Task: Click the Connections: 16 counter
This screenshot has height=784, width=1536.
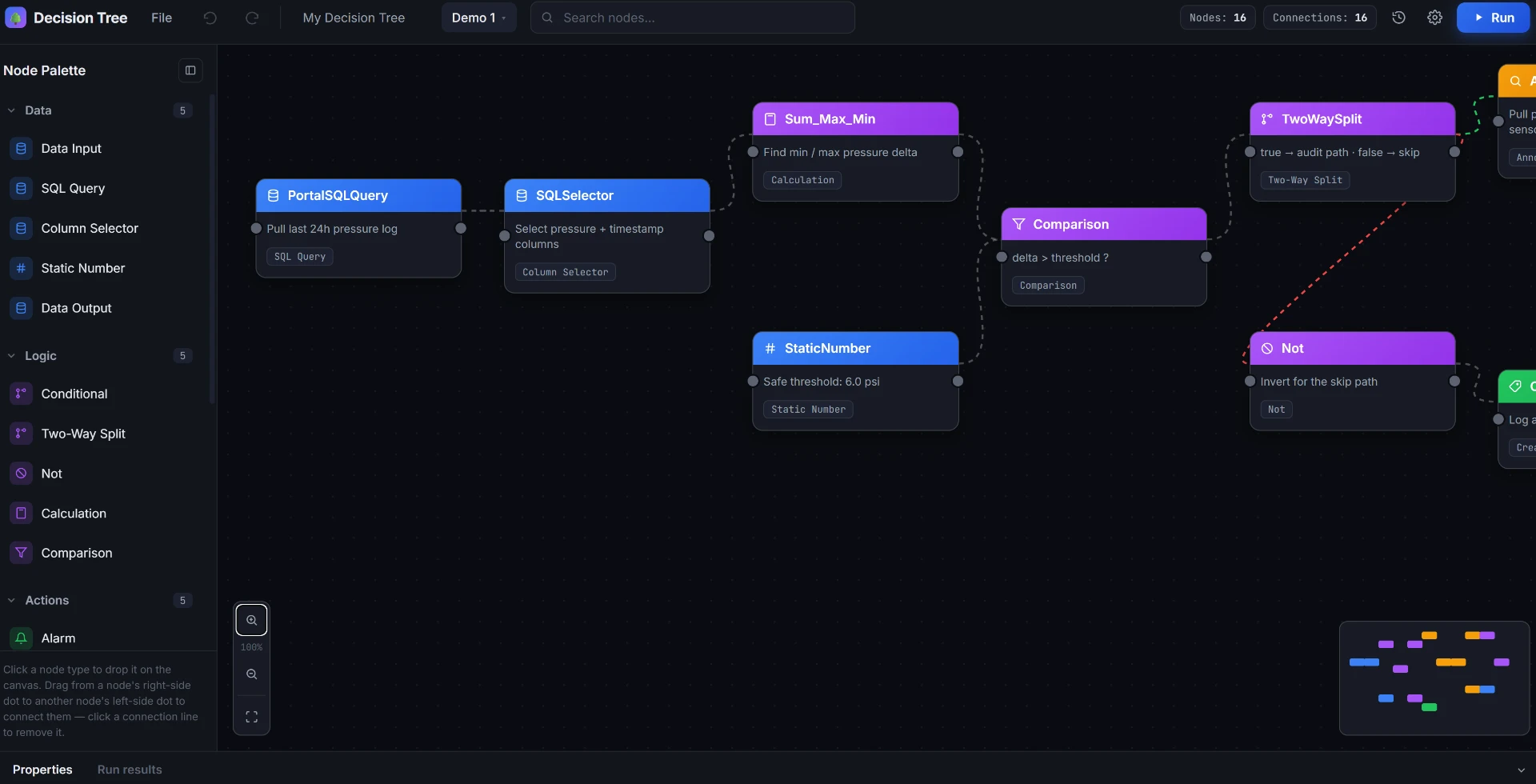Action: point(1320,18)
